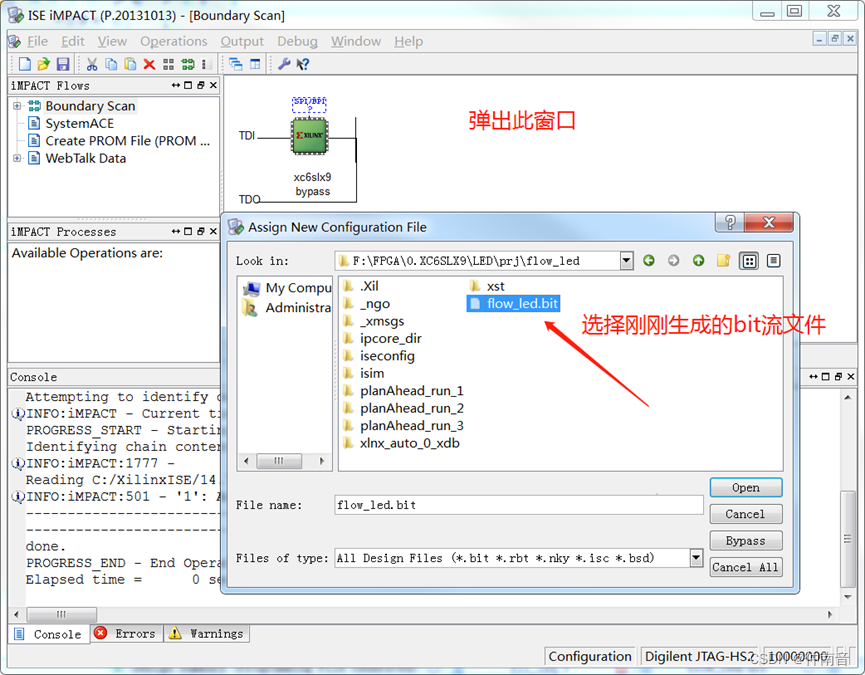Click the grayed Forward arrow in dialog

click(674, 260)
